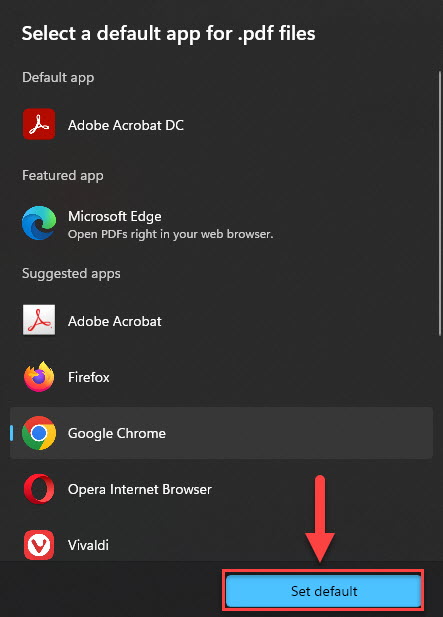
Task: Click the Set default button
Action: [x=323, y=591]
